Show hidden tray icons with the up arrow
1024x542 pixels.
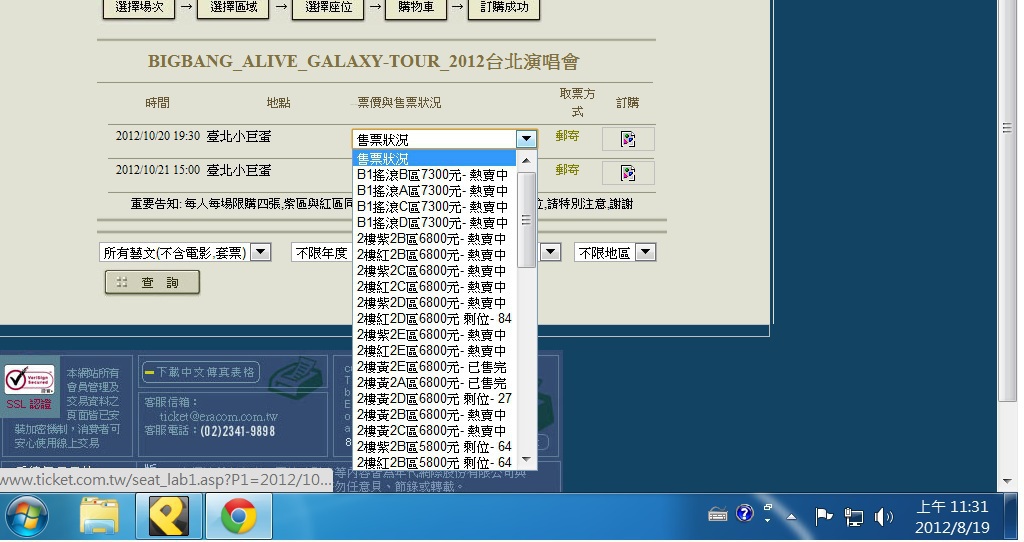point(791,516)
